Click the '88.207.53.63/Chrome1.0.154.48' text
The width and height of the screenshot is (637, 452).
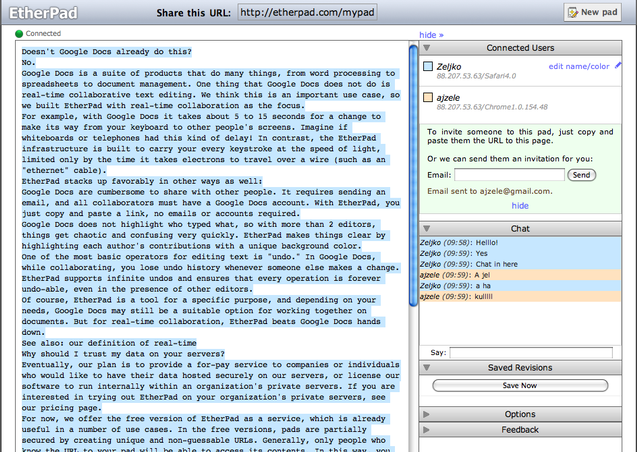point(492,107)
